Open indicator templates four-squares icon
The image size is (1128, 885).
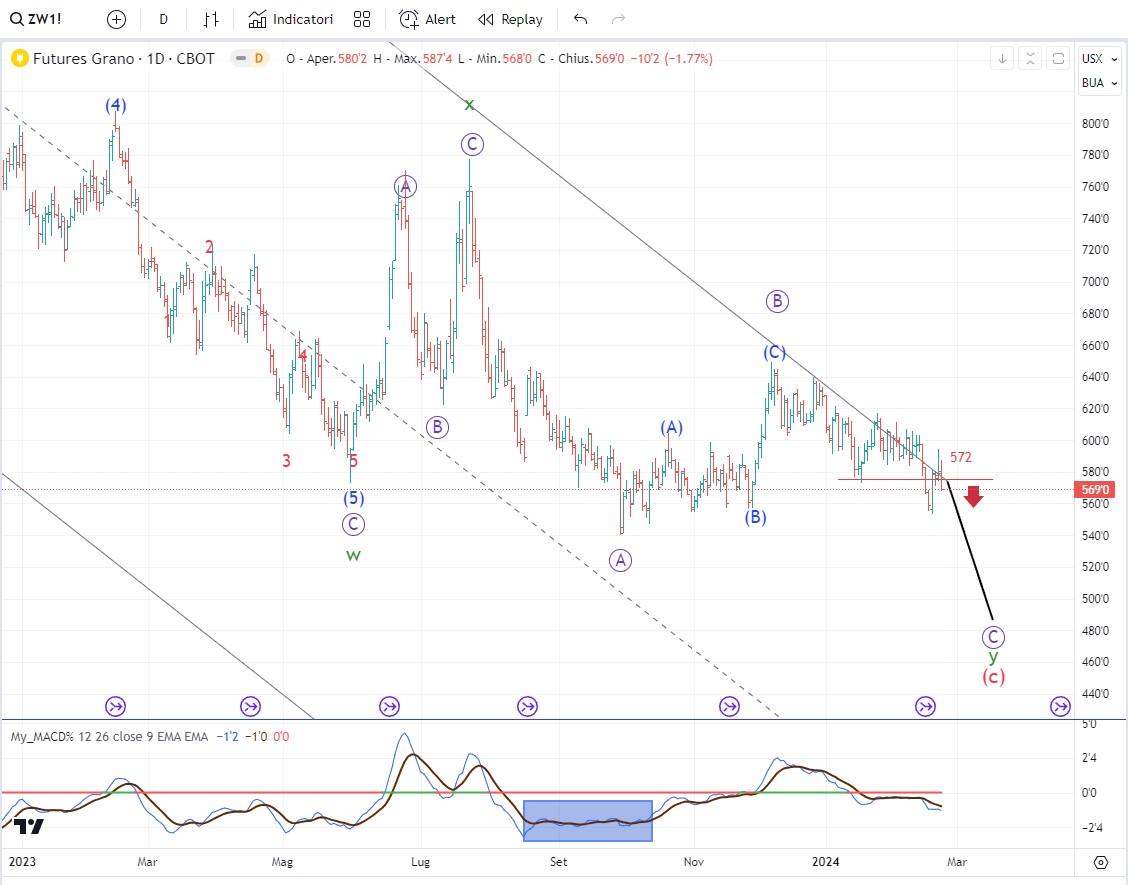(362, 19)
